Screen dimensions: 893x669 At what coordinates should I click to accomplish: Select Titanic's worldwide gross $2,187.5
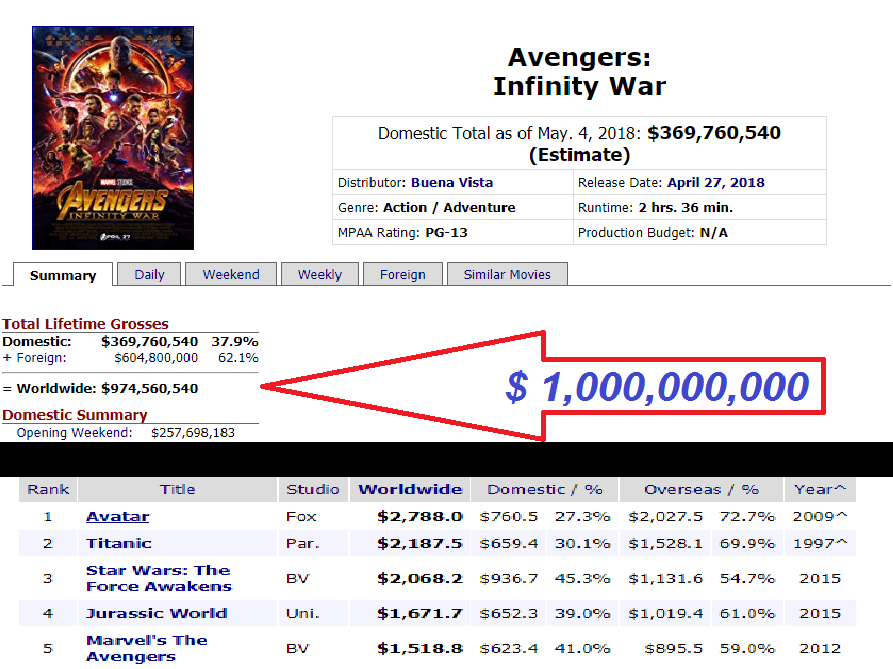point(420,543)
